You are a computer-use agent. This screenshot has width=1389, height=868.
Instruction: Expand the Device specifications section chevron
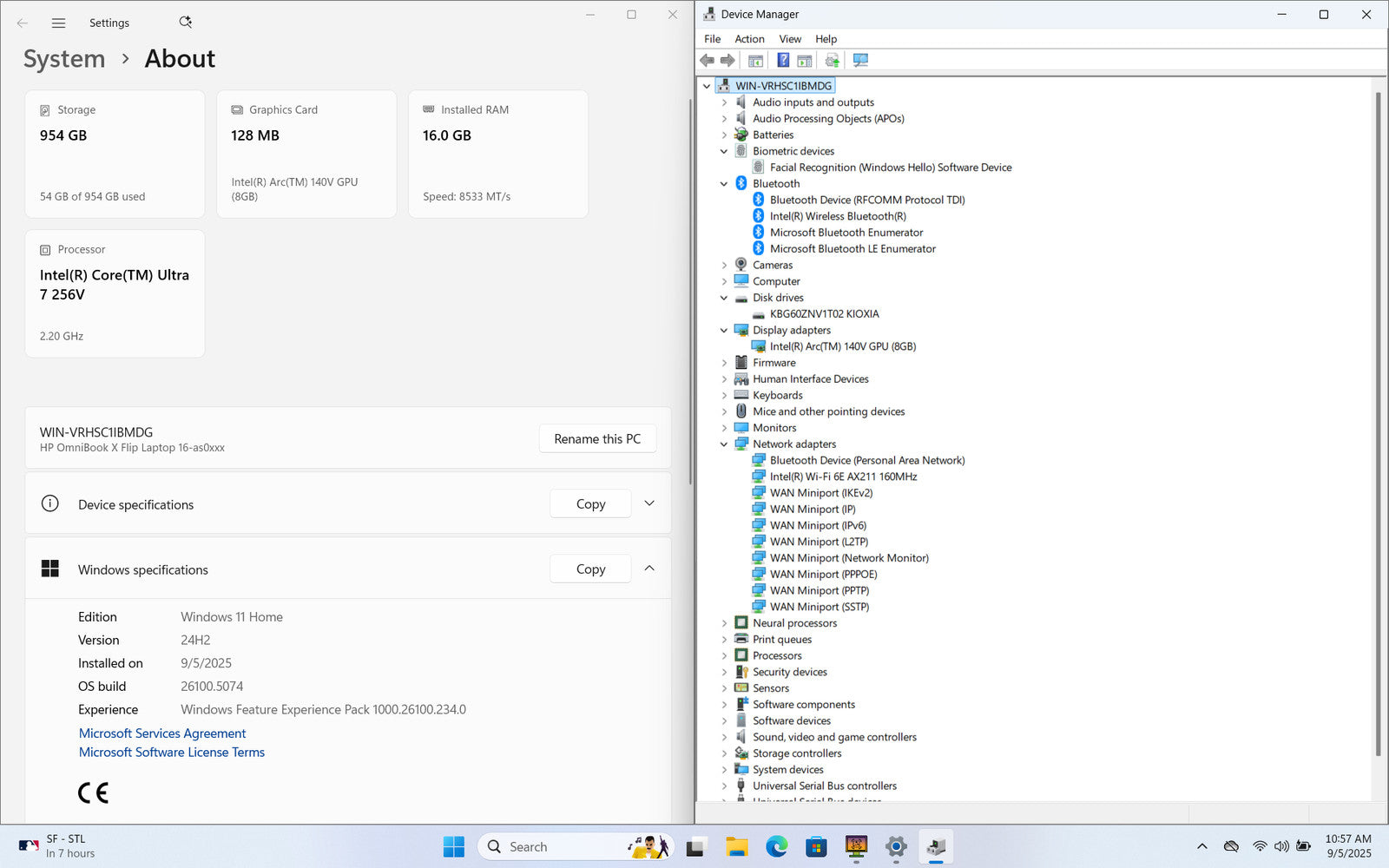coord(649,503)
